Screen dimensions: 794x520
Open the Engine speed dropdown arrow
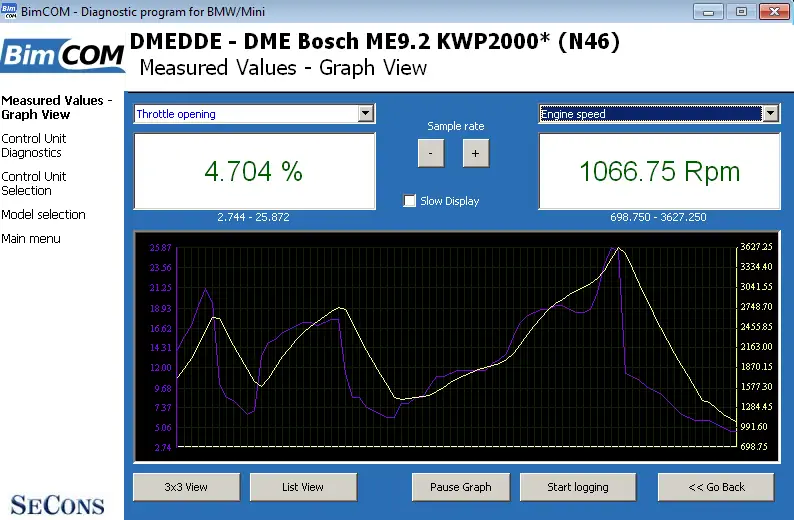(770, 114)
